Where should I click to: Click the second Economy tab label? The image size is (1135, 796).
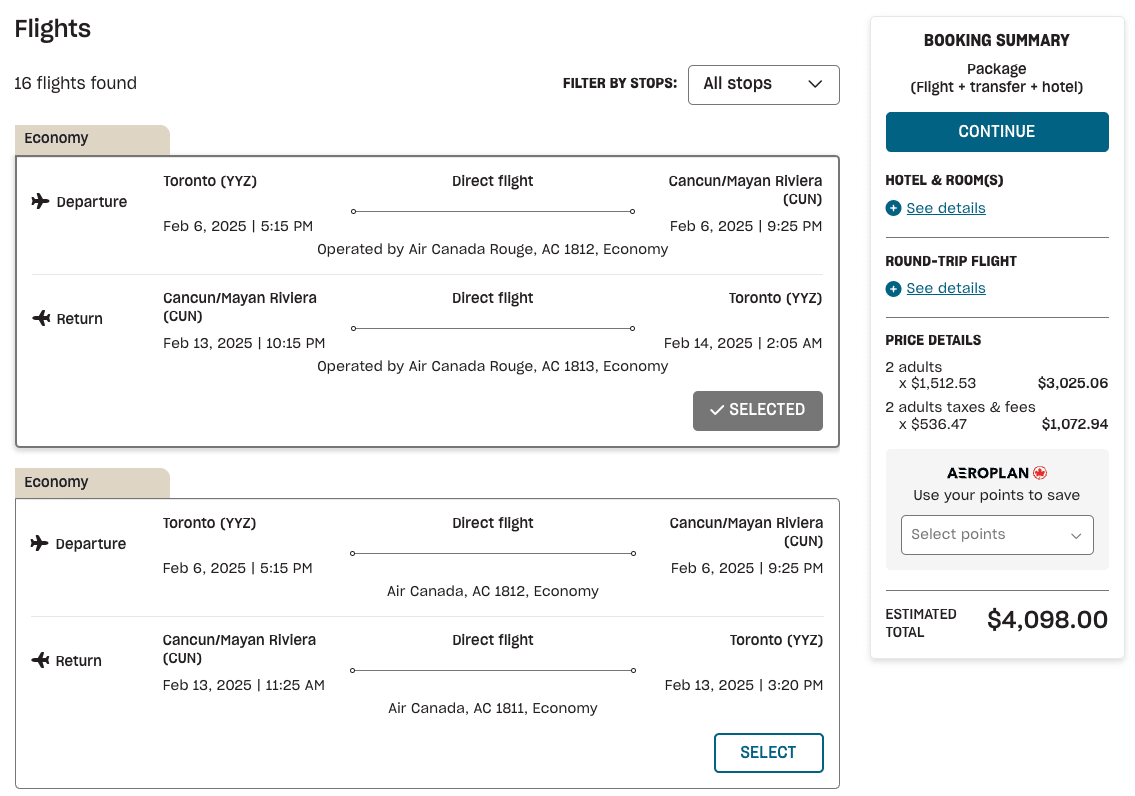click(57, 482)
